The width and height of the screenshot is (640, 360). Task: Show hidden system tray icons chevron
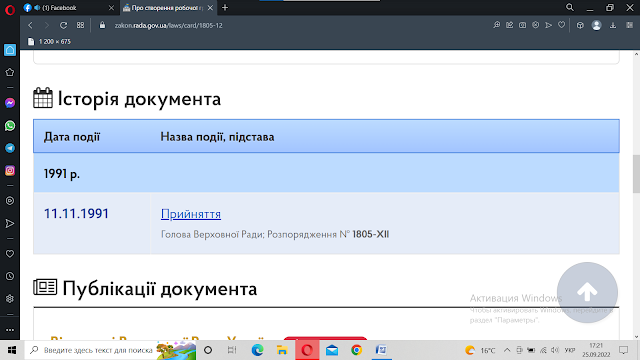(x=507, y=350)
